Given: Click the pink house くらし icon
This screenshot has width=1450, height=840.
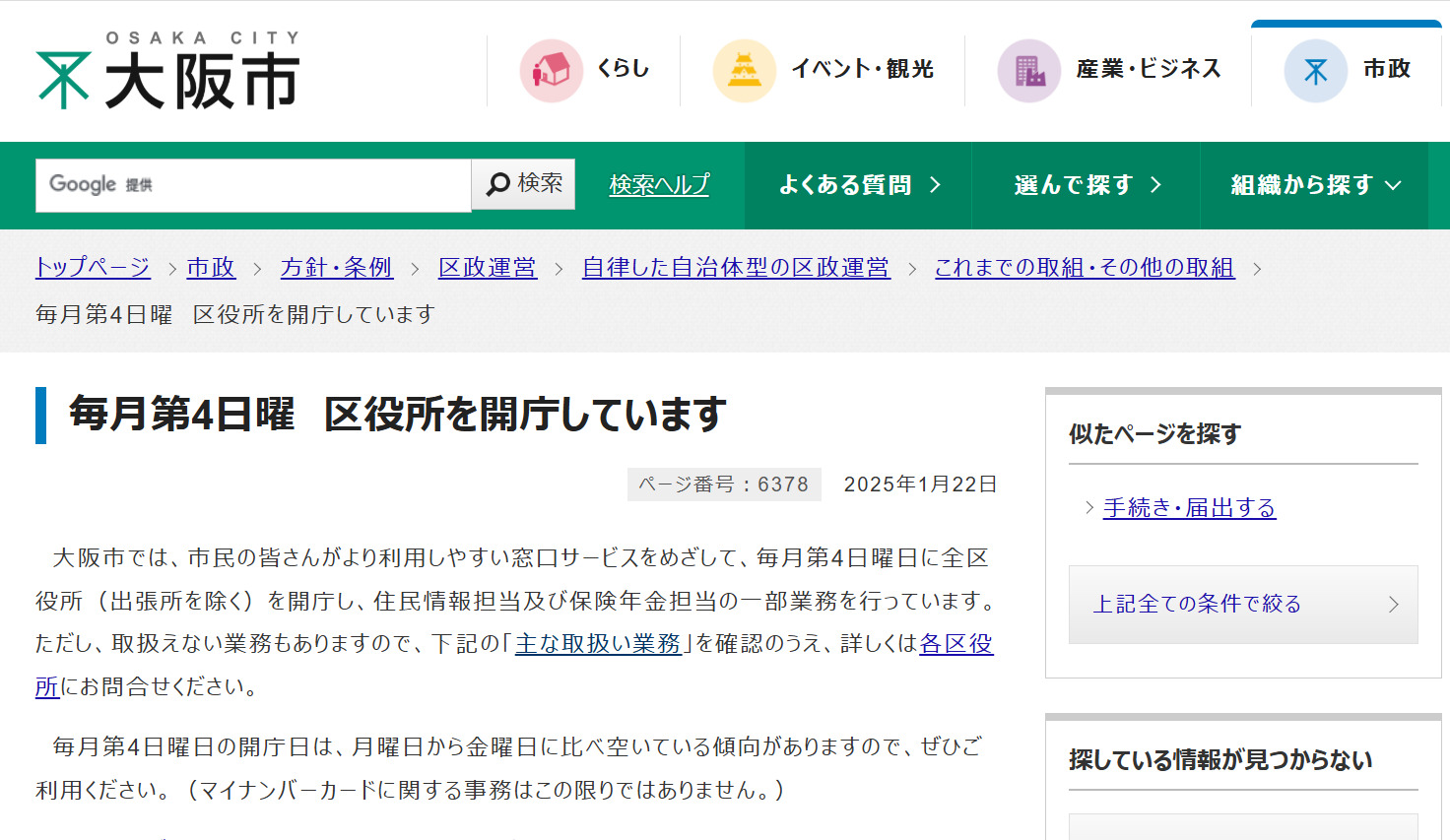Looking at the screenshot, I should [551, 71].
